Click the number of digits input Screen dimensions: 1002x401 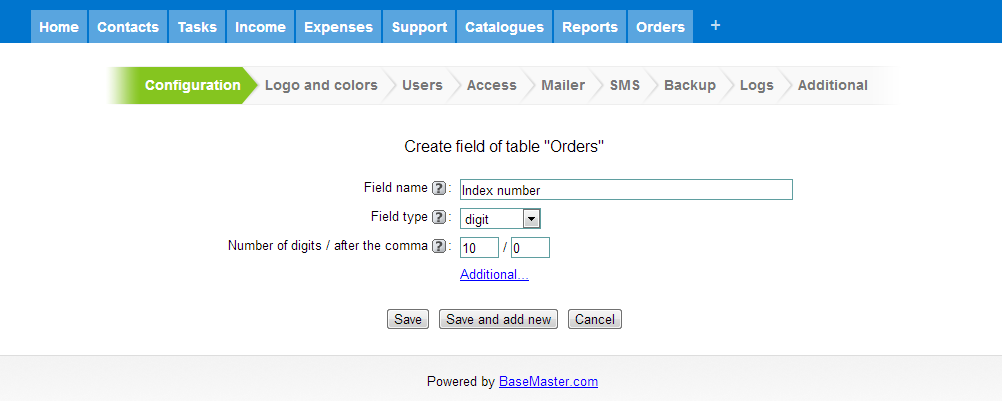click(479, 248)
